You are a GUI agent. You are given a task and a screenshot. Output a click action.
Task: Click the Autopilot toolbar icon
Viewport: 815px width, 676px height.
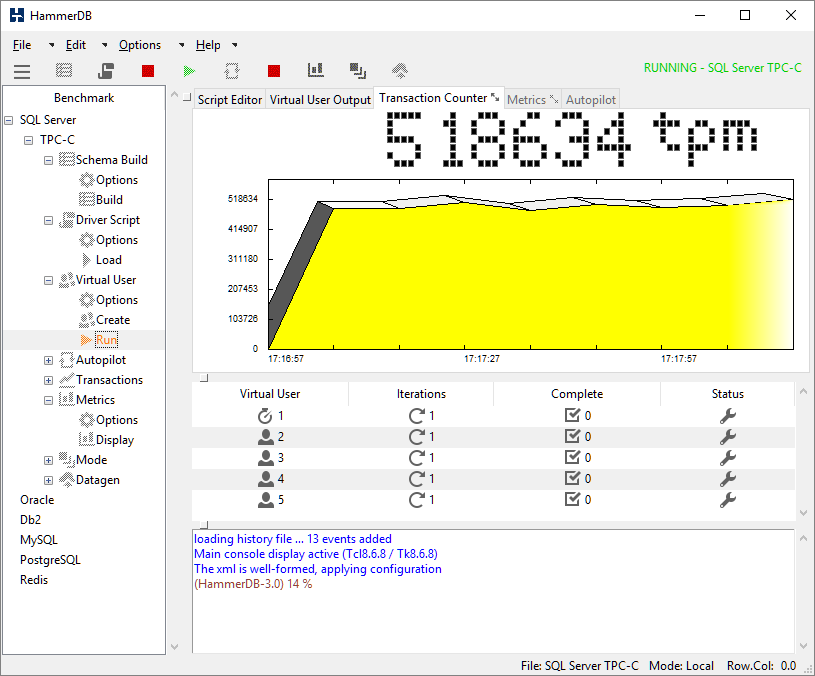coord(232,71)
